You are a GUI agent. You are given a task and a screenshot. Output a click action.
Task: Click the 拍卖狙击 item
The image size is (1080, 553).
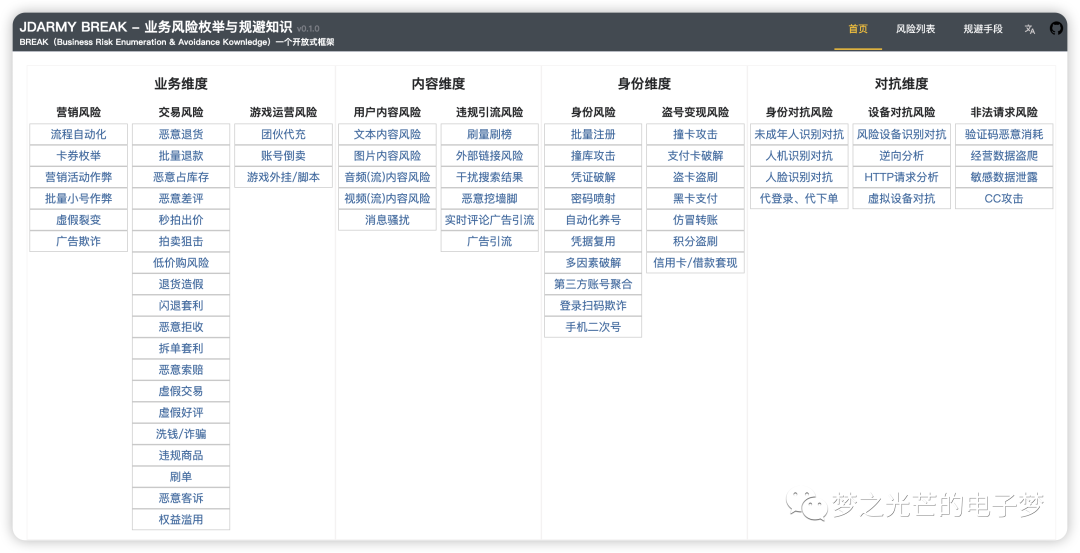point(180,241)
